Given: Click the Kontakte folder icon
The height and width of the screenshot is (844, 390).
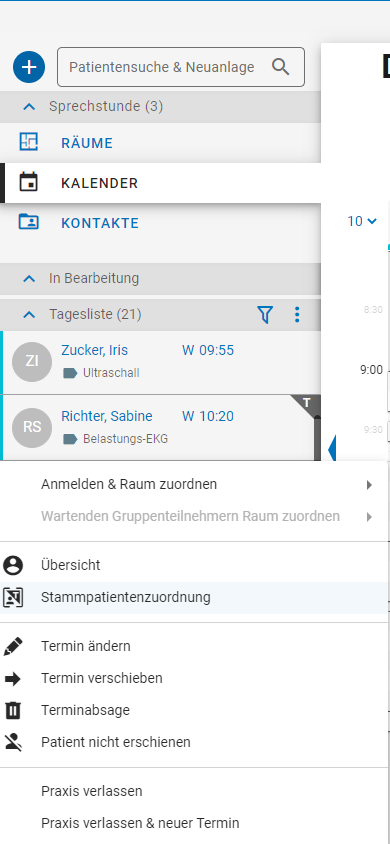Looking at the screenshot, I should [29, 222].
